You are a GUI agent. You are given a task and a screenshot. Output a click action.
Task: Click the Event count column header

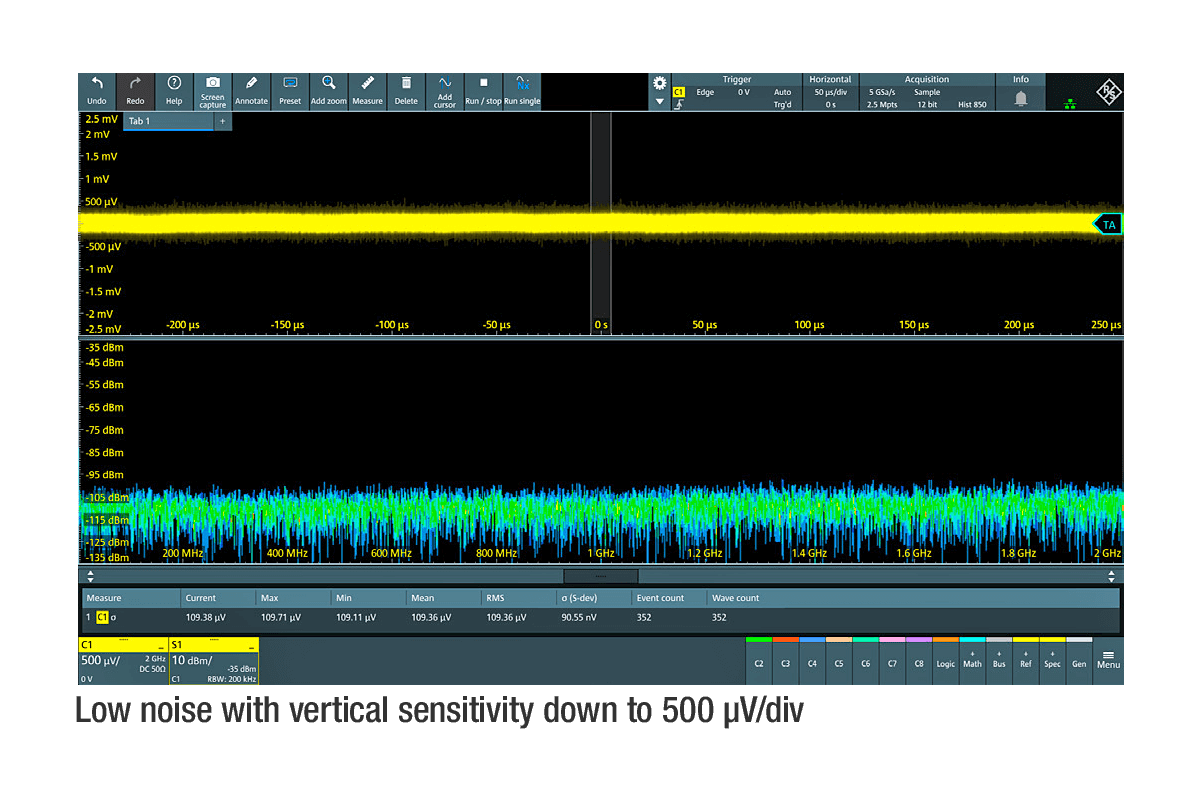click(660, 598)
